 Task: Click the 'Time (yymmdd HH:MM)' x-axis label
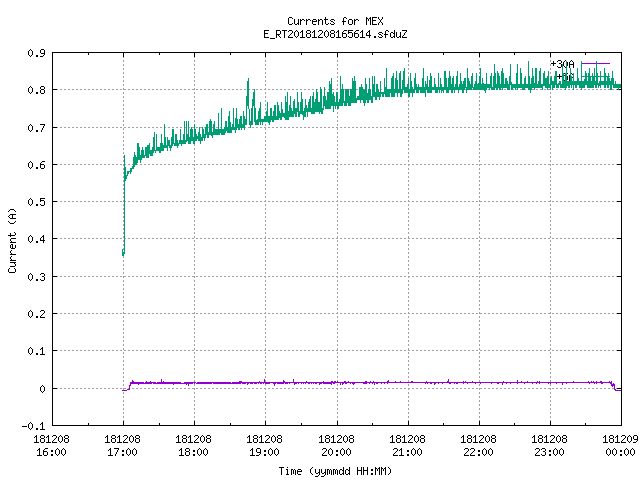[335, 471]
